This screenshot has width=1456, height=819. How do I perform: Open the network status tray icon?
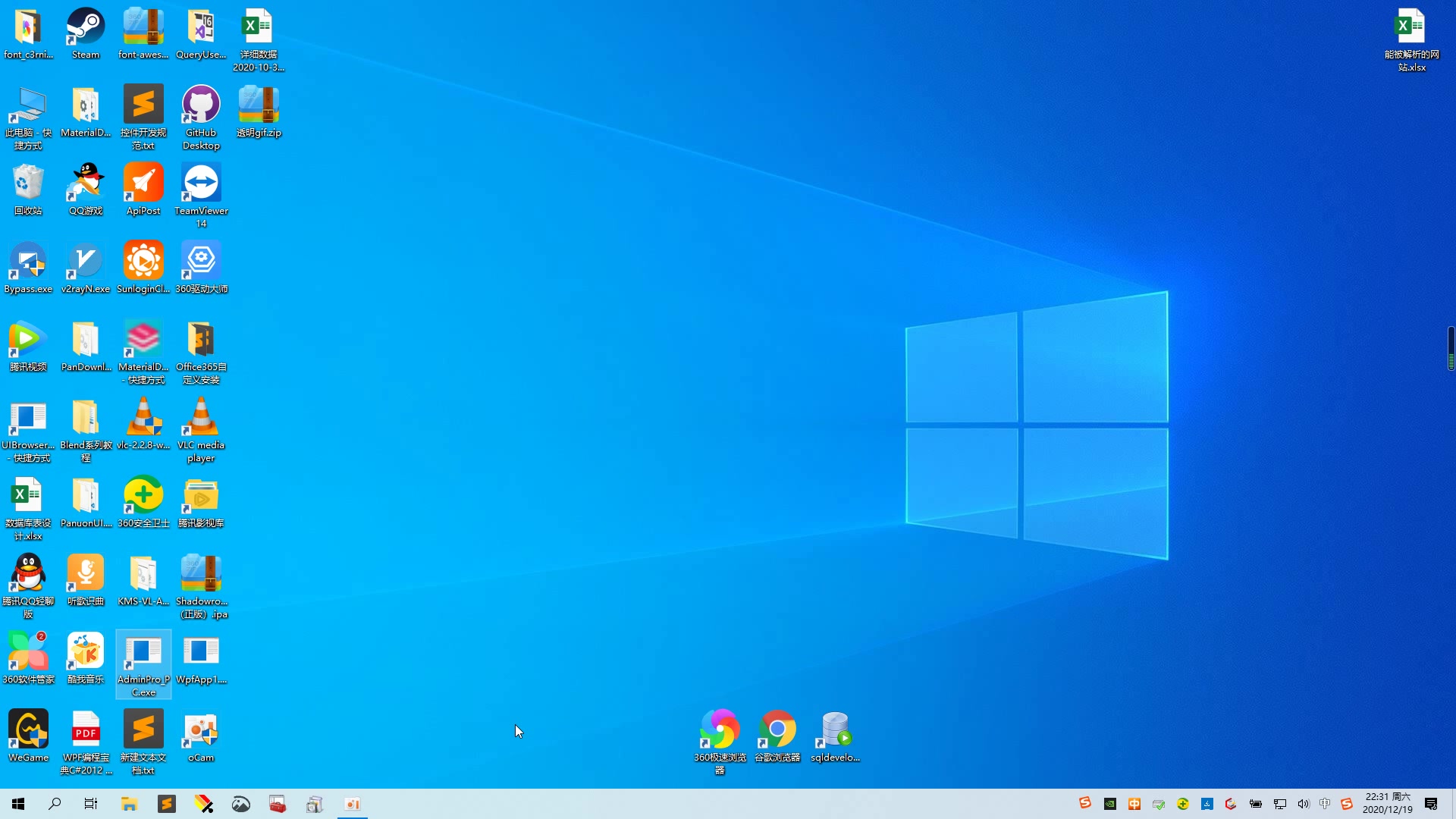tap(1280, 804)
